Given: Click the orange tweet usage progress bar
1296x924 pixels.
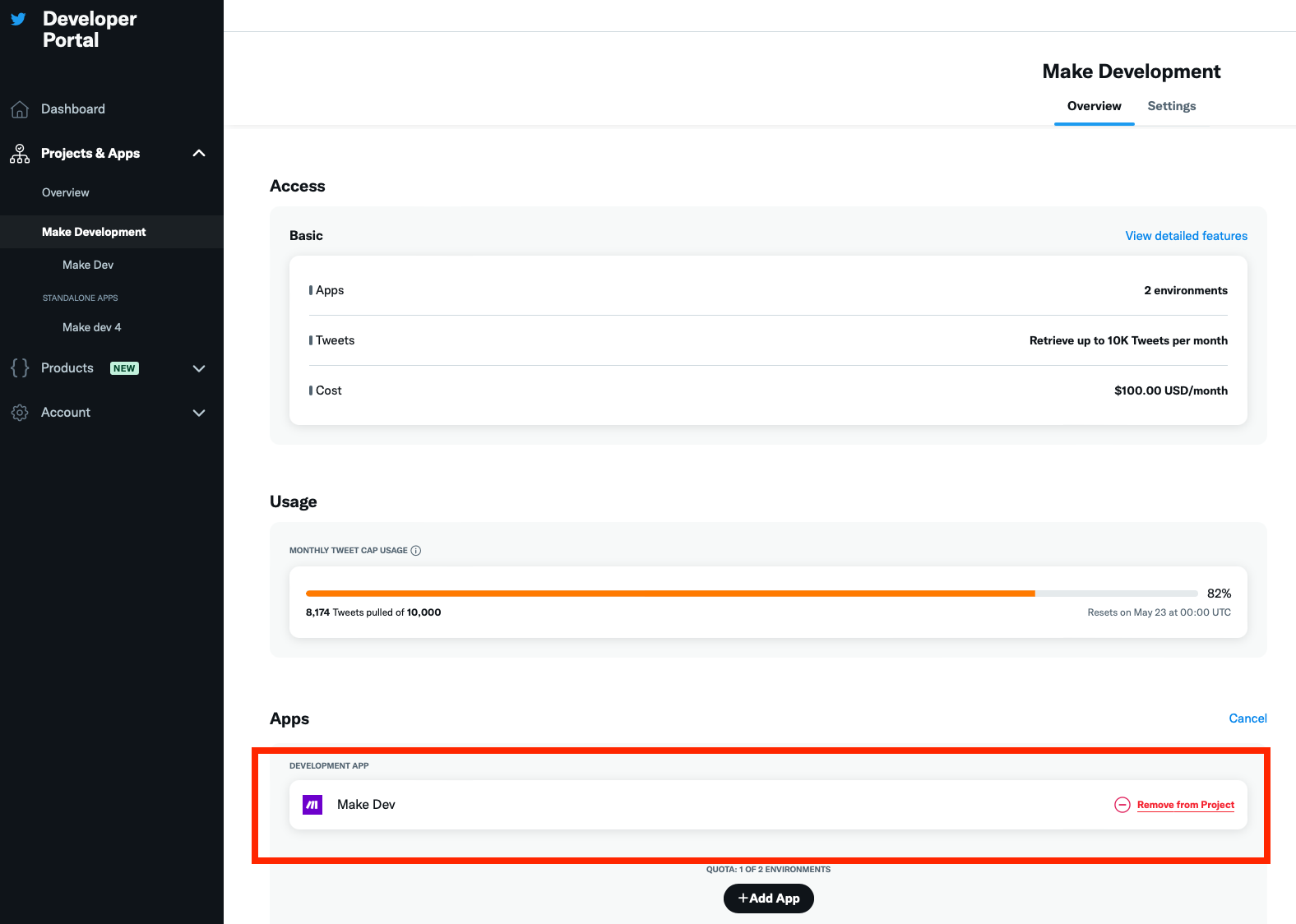Looking at the screenshot, I should tap(670, 594).
